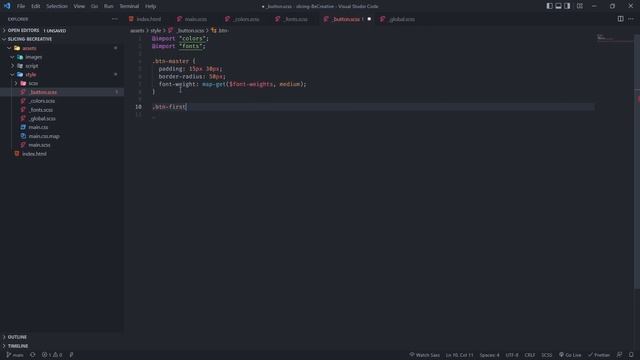The image size is (640, 360).
Task: Open the editor more actions ellipsis
Action: click(631, 19)
